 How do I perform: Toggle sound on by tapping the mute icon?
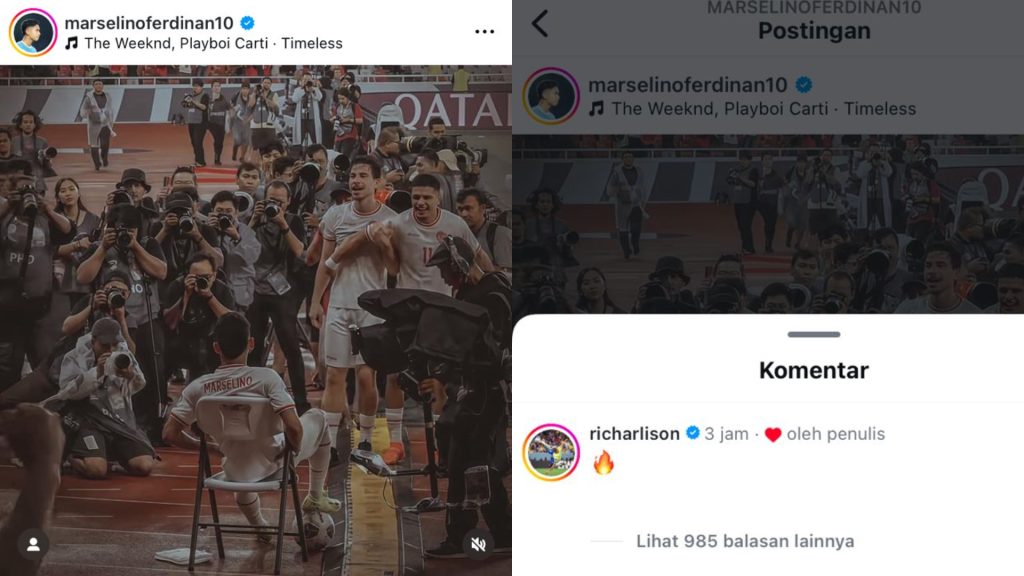477,545
